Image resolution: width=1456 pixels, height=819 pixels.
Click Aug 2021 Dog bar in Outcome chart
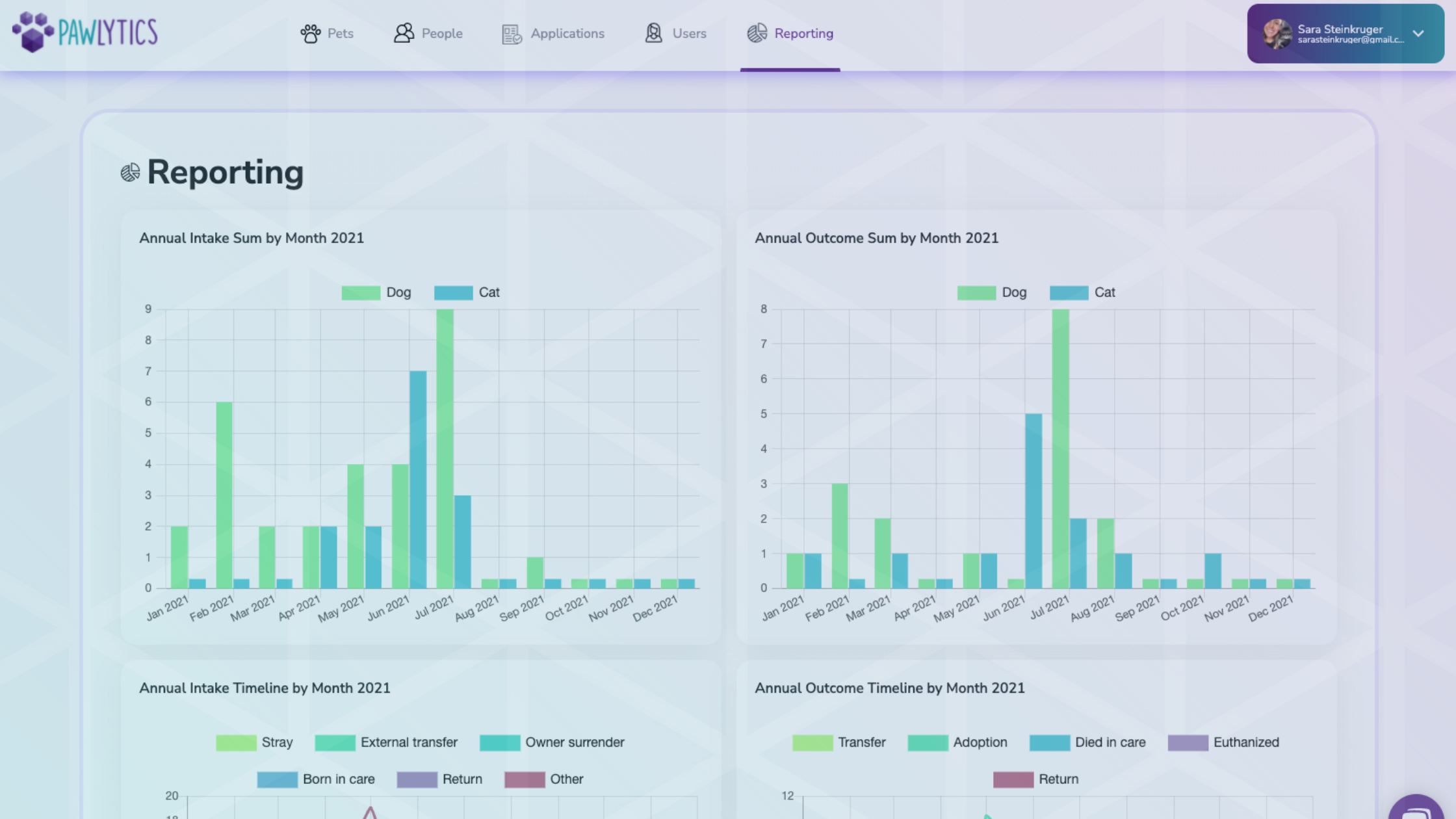[x=1106, y=553]
